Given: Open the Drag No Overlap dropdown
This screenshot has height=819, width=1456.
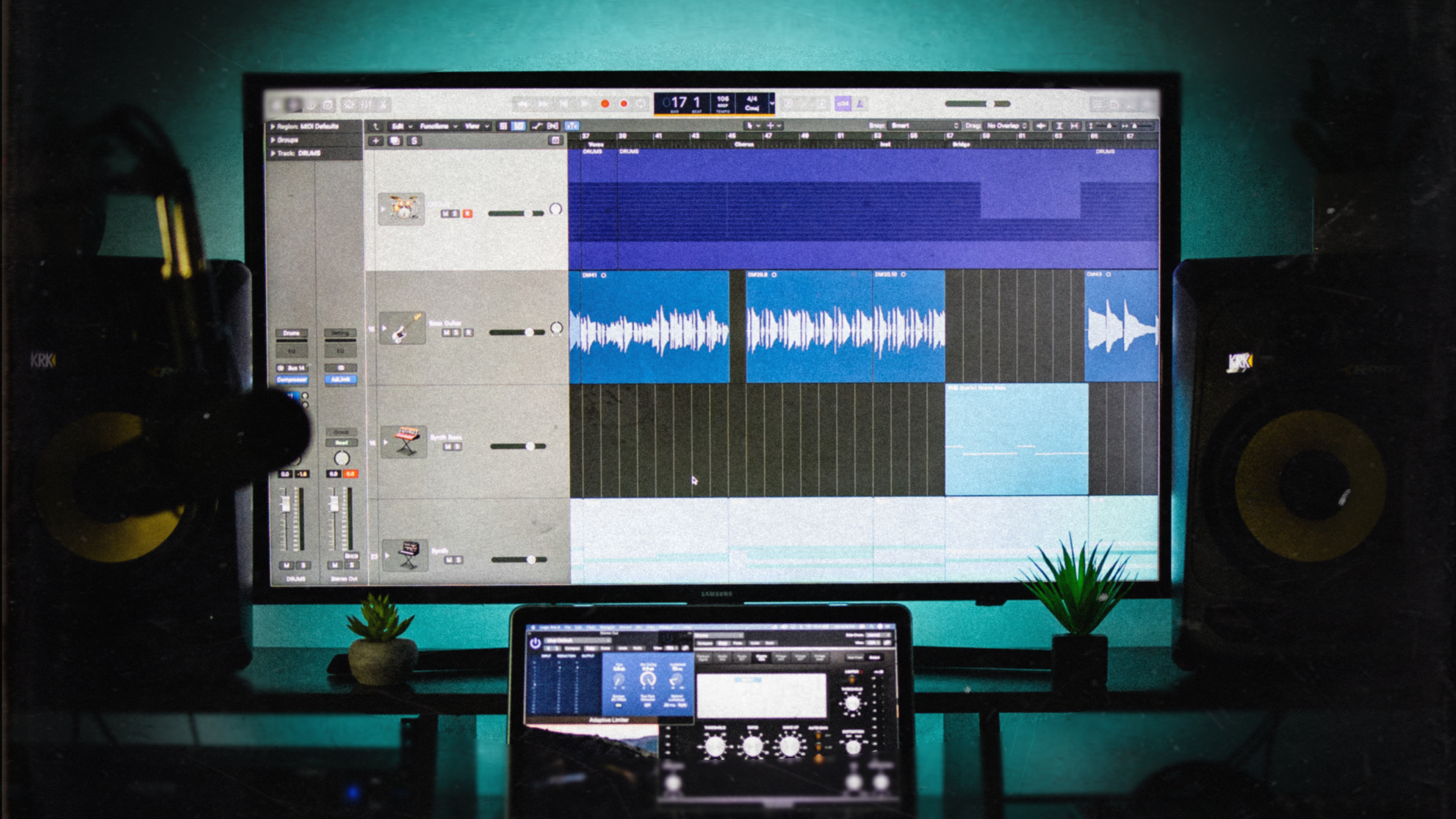Looking at the screenshot, I should [1007, 126].
